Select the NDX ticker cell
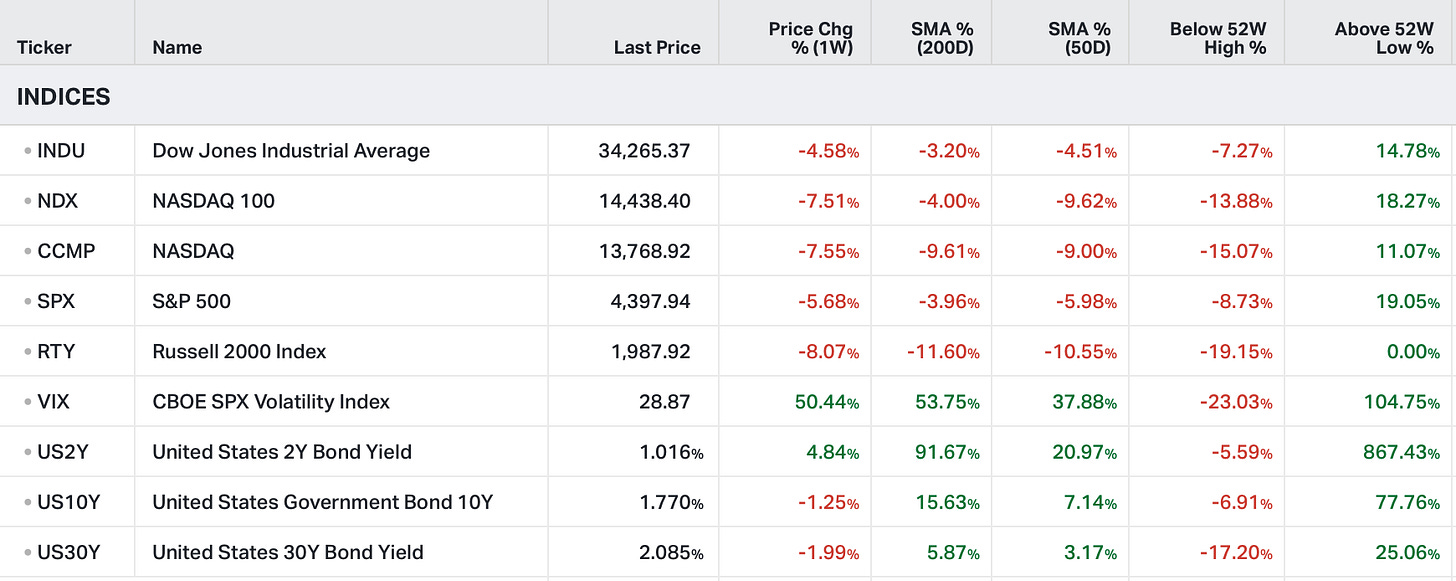This screenshot has height=581, width=1456. 58,201
